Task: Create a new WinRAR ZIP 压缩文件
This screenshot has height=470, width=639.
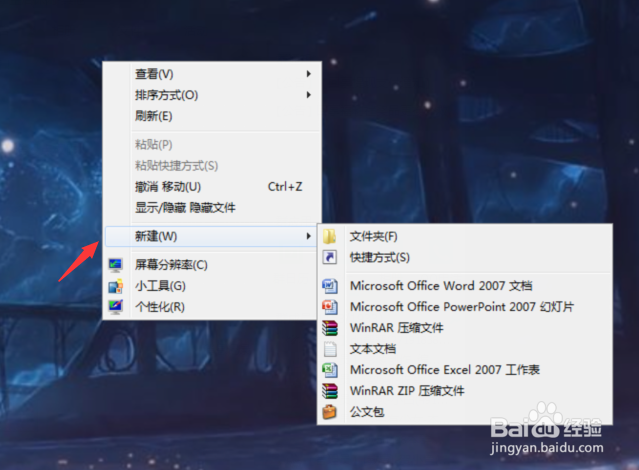Action: coord(465,391)
